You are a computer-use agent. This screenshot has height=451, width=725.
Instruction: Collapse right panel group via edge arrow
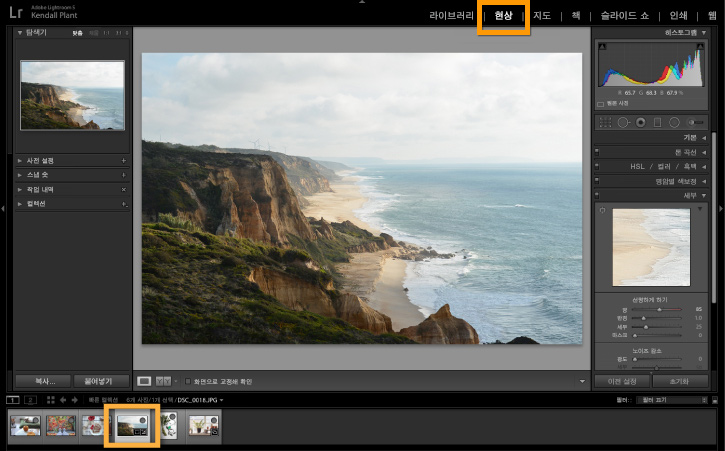pyautogui.click(x=722, y=209)
